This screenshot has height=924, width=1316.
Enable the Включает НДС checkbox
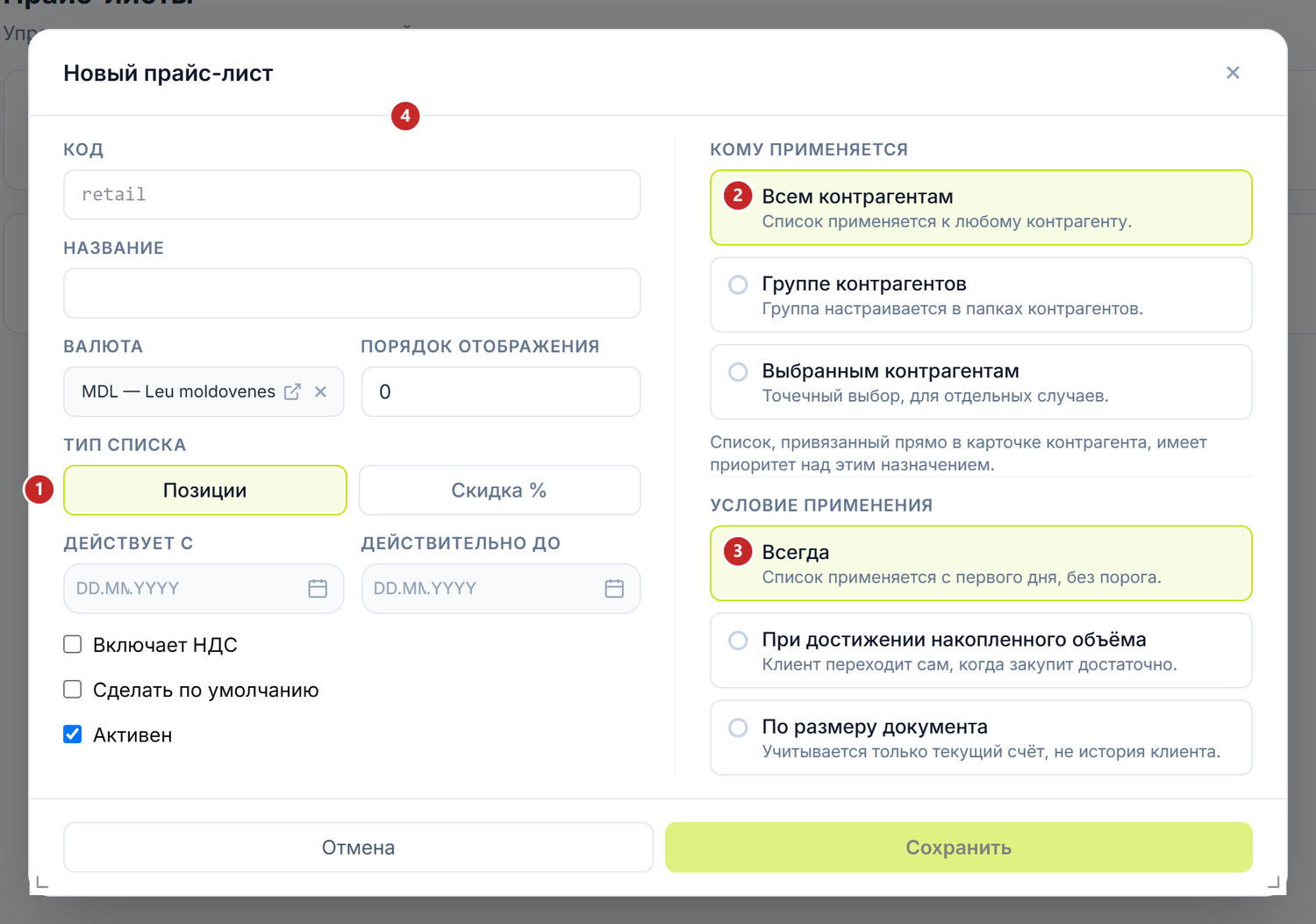[73, 645]
